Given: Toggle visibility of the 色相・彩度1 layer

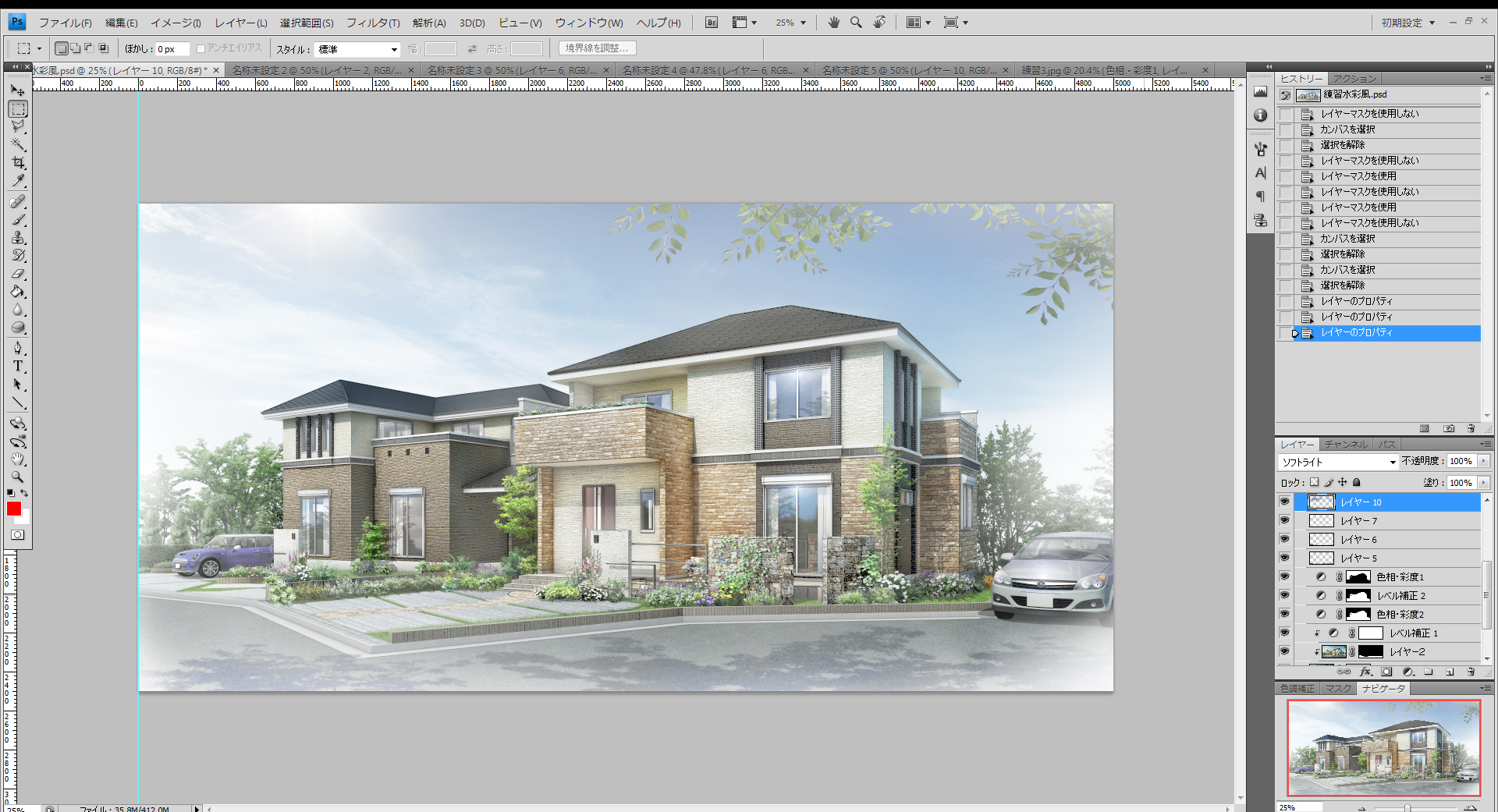Looking at the screenshot, I should (x=1284, y=576).
